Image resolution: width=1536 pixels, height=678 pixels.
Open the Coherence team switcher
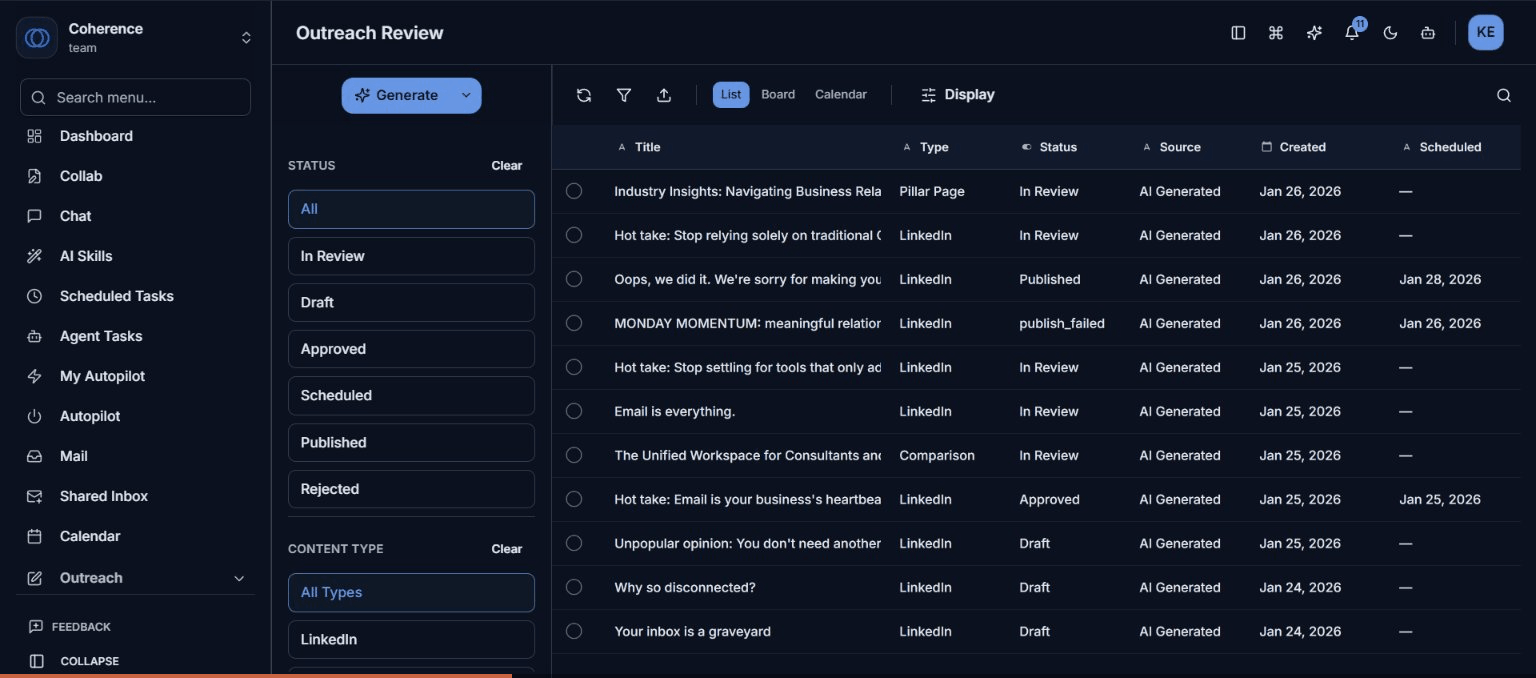coord(246,36)
